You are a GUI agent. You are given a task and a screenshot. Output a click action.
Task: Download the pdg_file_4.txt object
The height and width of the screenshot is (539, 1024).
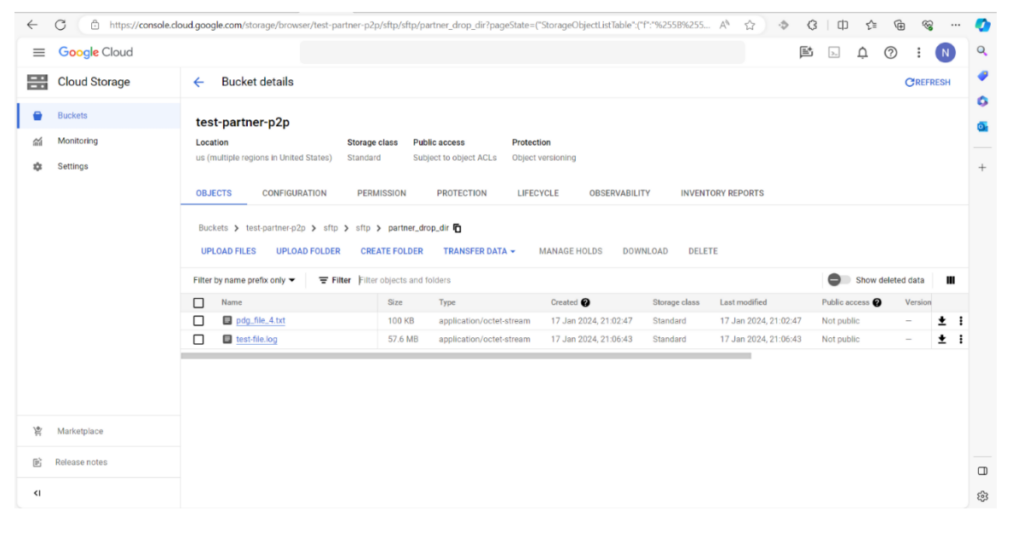941,321
